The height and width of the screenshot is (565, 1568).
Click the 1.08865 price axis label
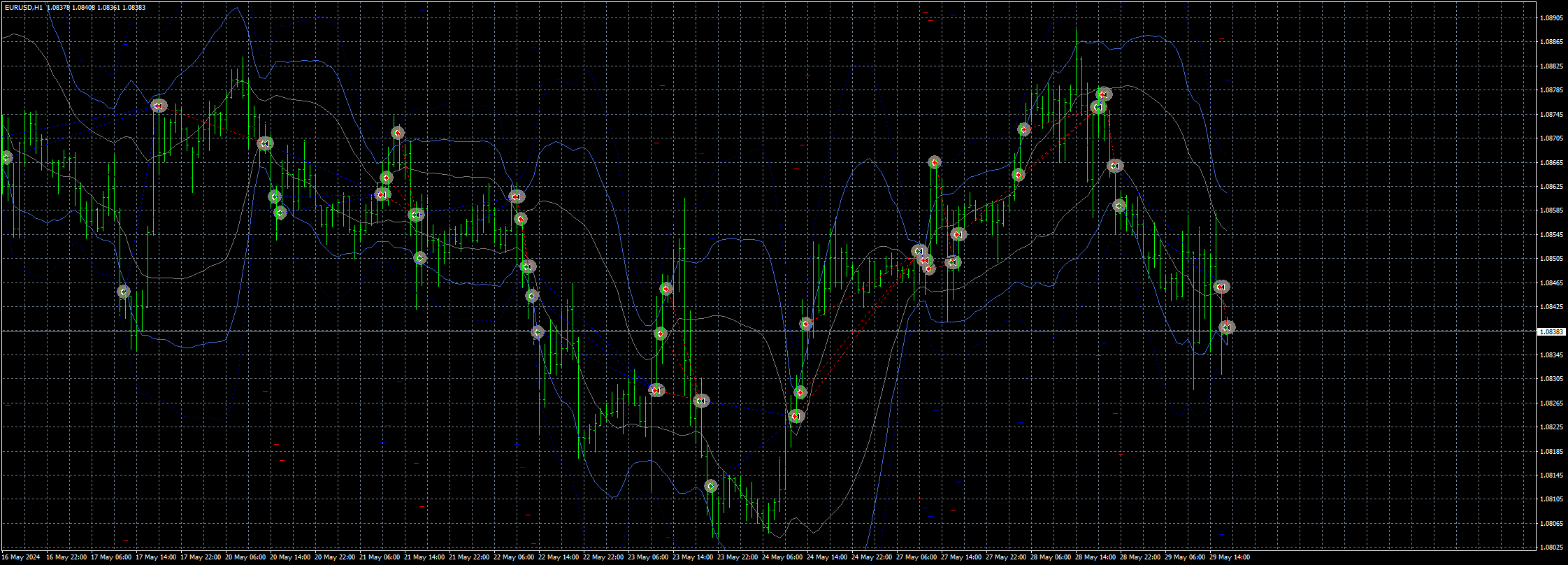1551,42
